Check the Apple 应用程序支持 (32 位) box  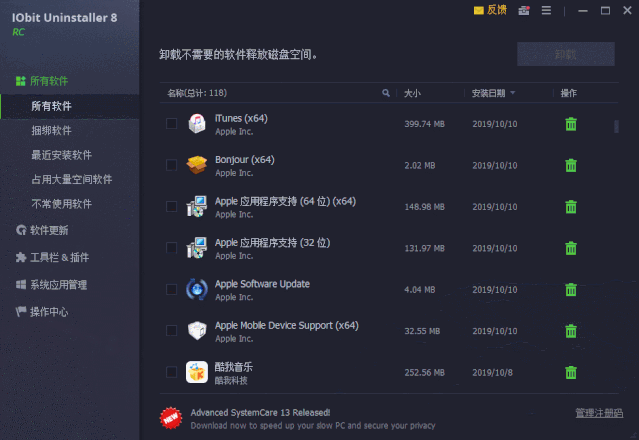(172, 248)
